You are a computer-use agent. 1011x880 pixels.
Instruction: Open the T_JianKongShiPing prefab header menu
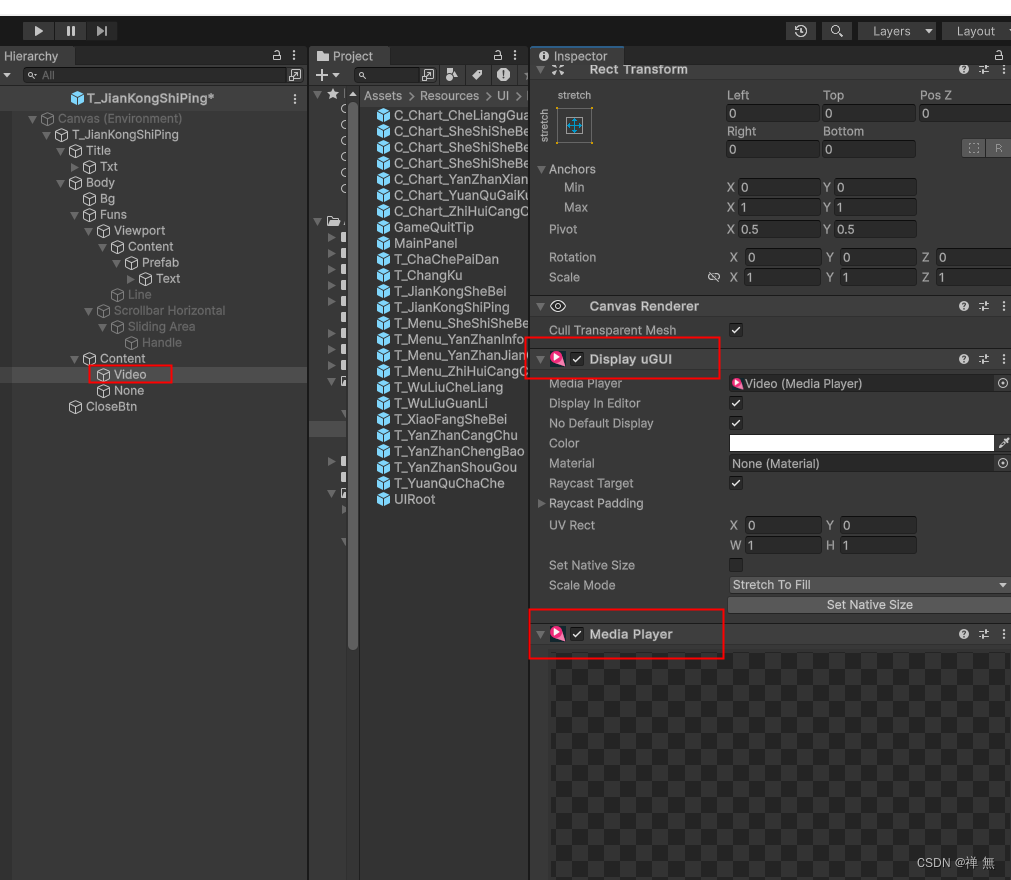295,99
